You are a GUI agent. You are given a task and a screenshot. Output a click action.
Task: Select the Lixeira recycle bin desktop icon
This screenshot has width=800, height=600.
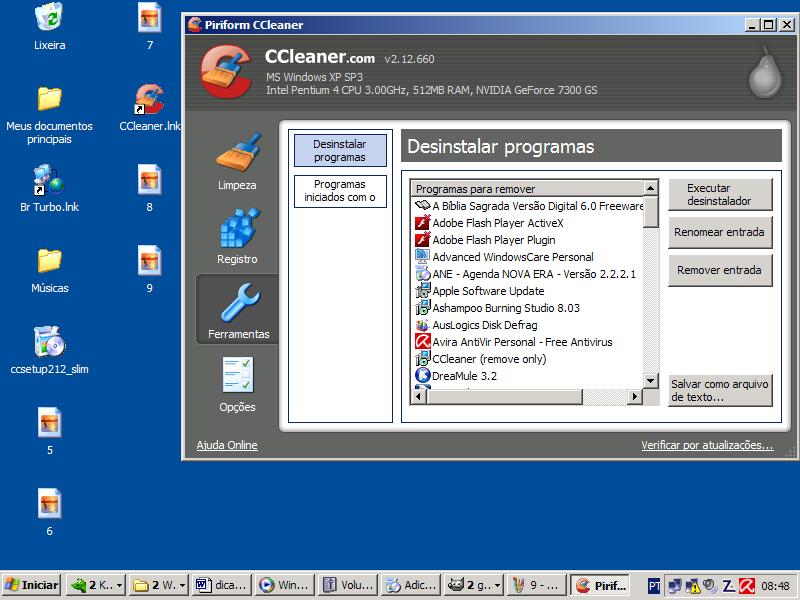(x=49, y=26)
